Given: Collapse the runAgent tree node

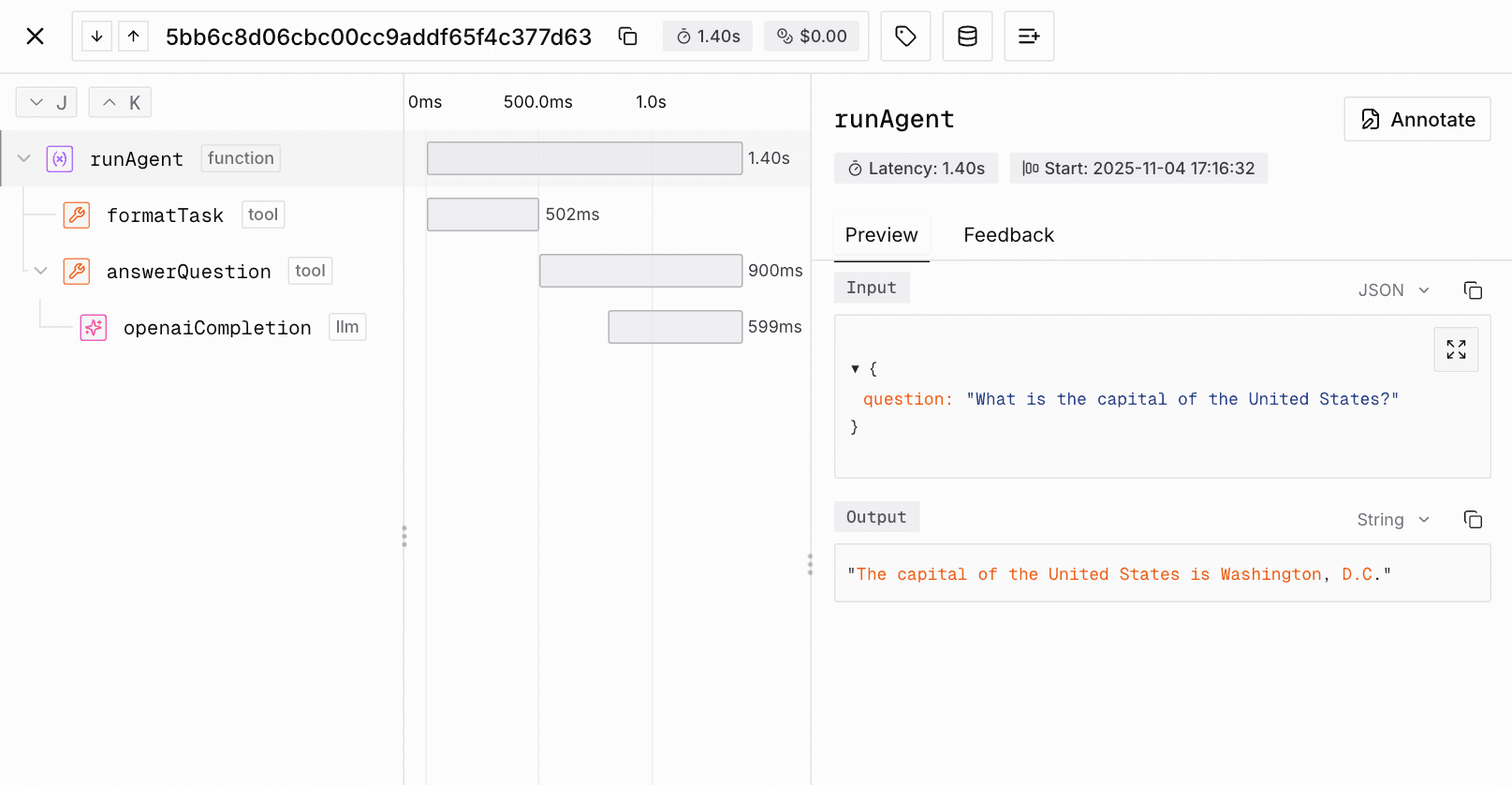Looking at the screenshot, I should click(24, 158).
